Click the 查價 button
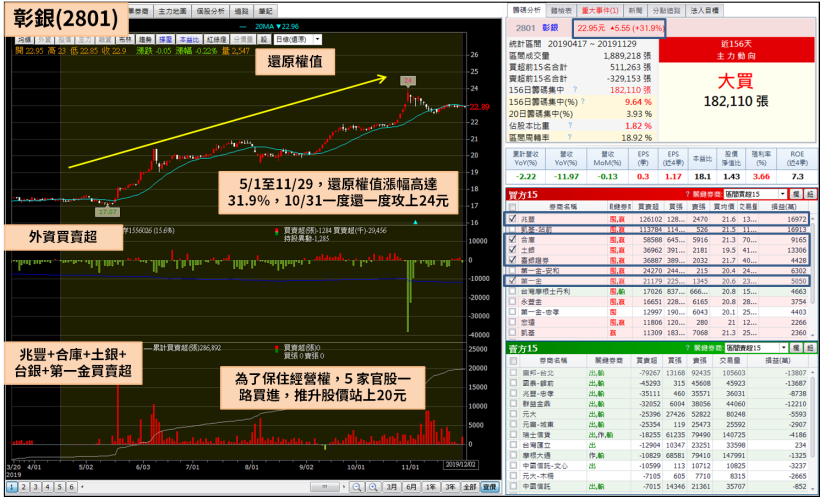This screenshot has width=820, height=497. point(489,487)
